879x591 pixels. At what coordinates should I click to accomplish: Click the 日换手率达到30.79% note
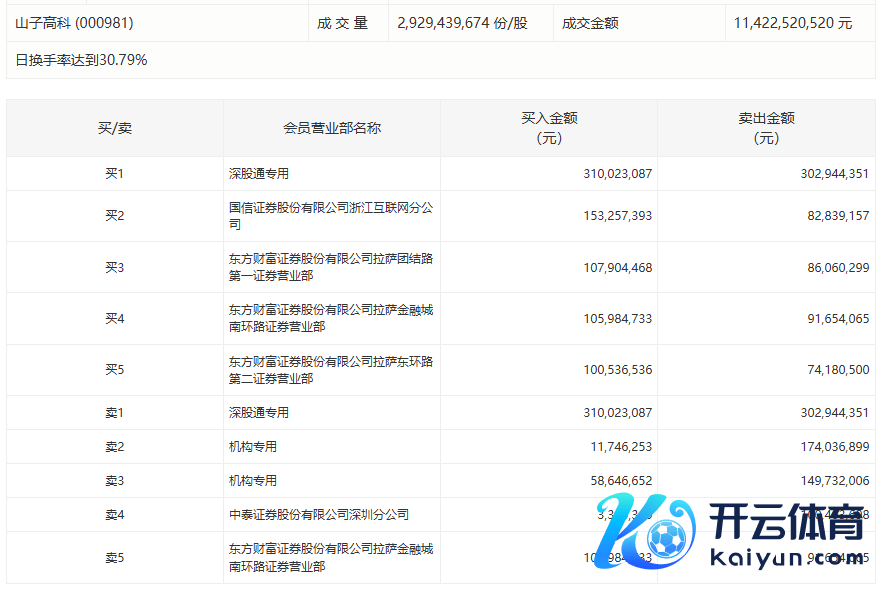coord(82,60)
